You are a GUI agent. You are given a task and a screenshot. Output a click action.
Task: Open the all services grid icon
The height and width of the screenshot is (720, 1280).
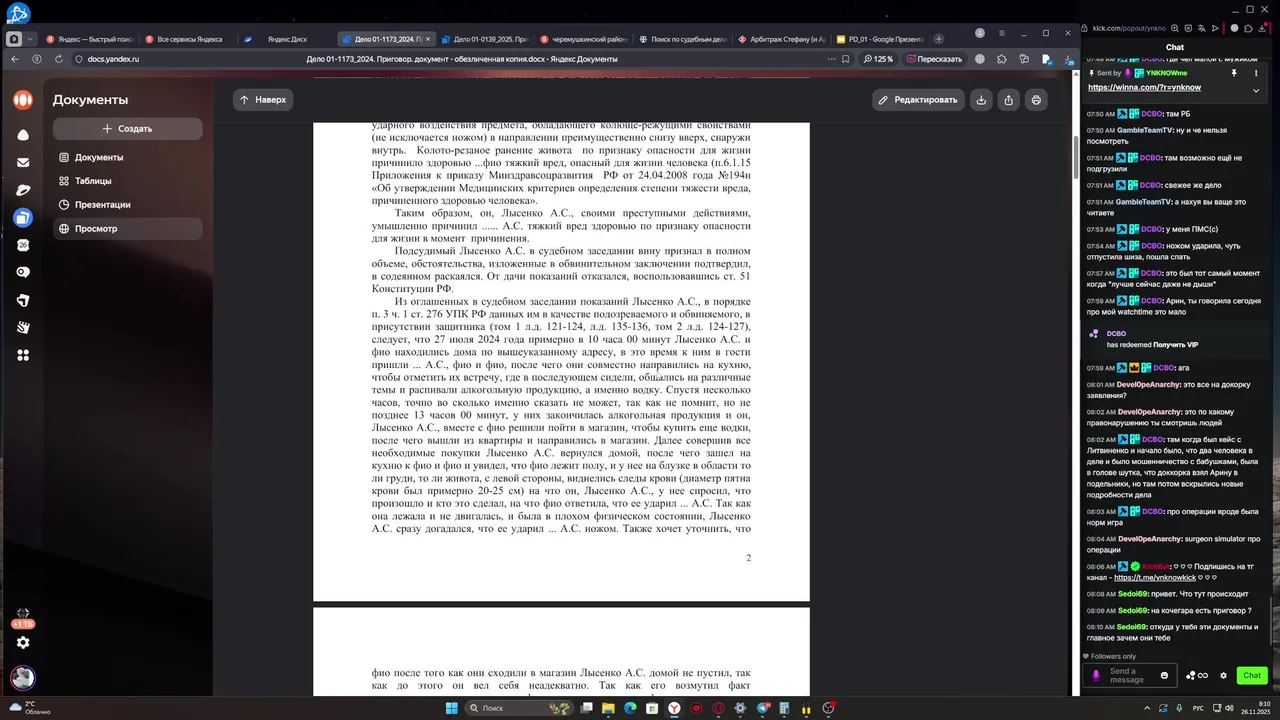point(22,355)
